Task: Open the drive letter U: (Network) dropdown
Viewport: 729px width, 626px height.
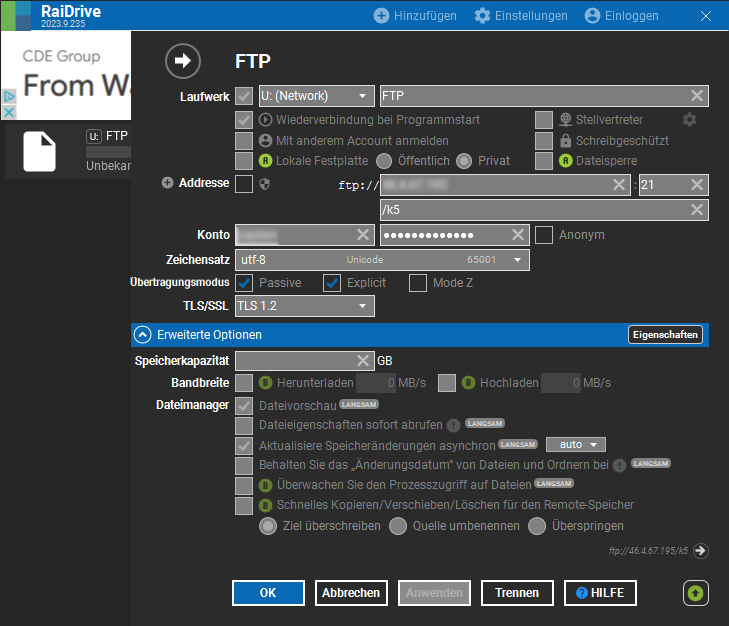Action: [316, 96]
